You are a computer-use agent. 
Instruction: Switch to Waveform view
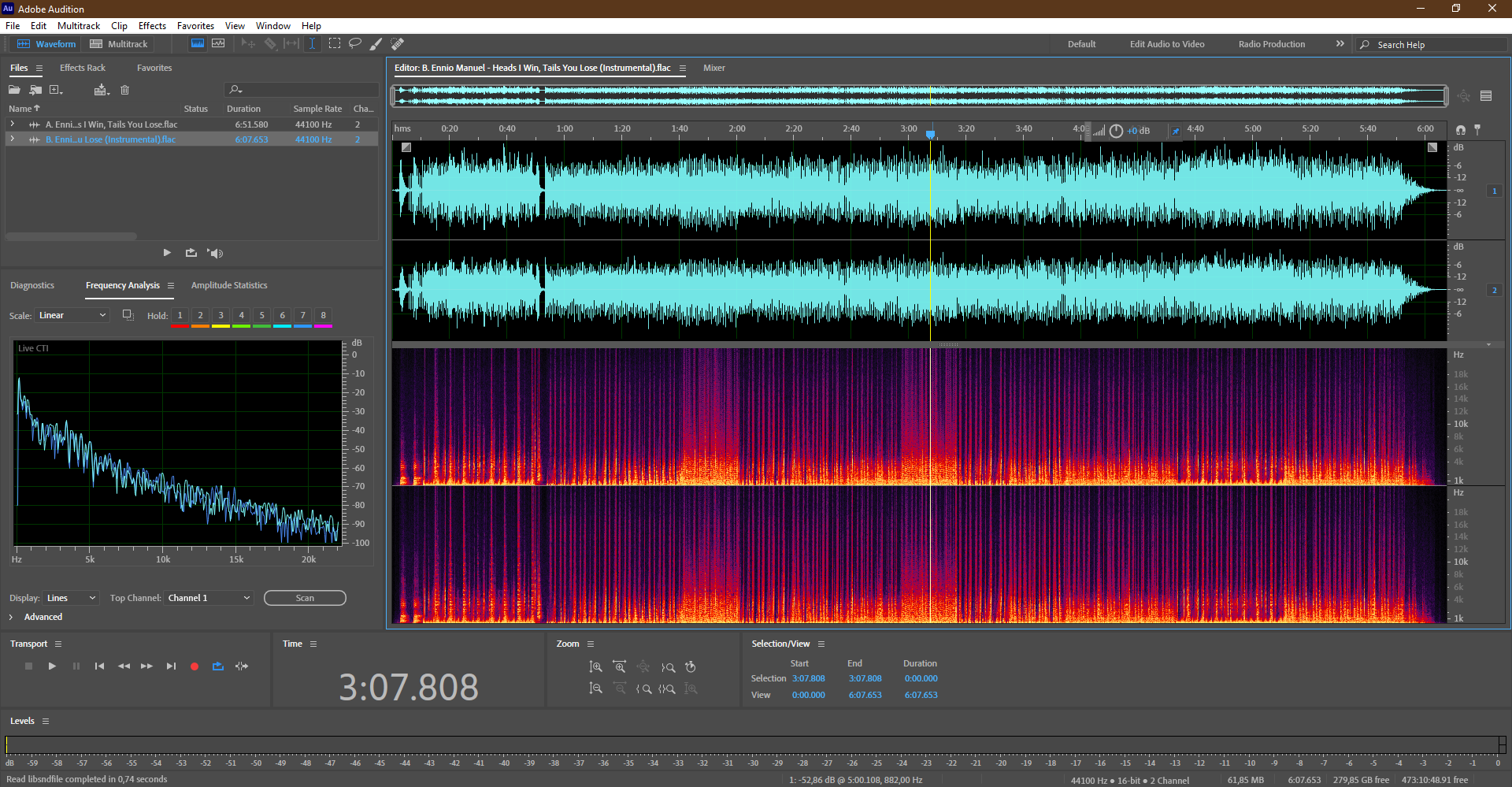point(47,44)
